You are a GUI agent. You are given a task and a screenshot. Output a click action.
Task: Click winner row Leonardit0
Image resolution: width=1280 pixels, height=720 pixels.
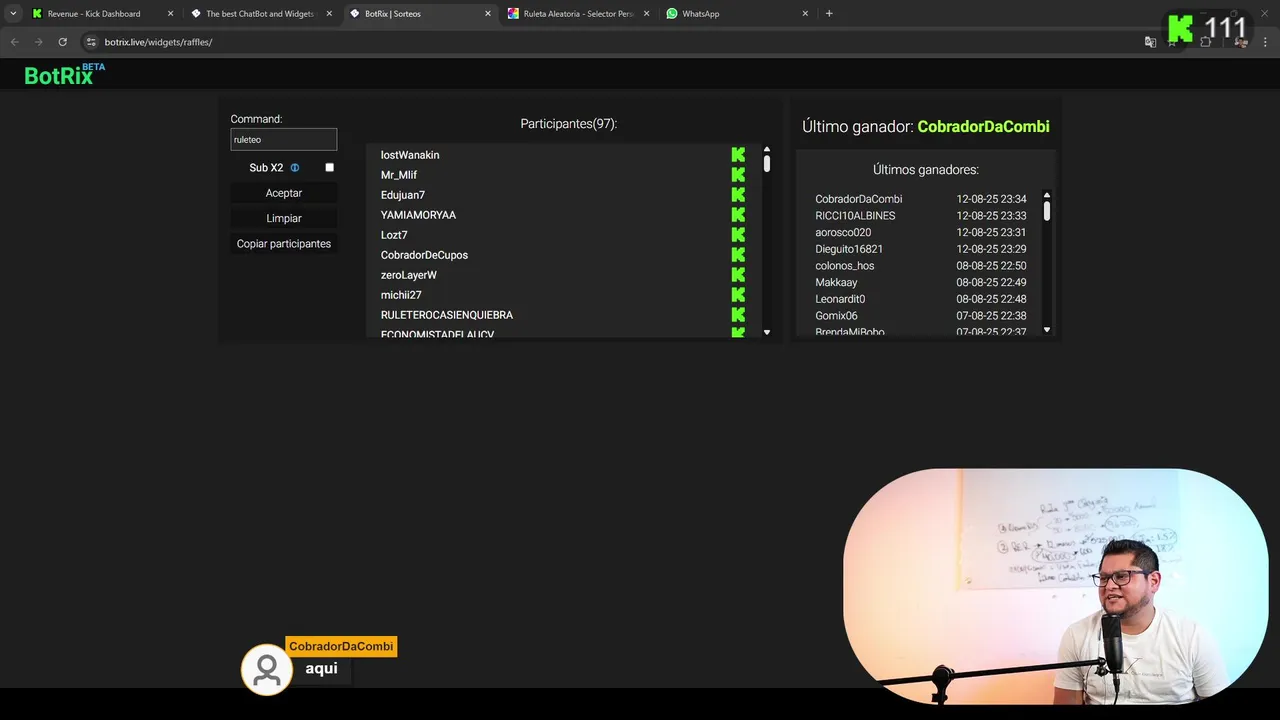pyautogui.click(x=921, y=299)
